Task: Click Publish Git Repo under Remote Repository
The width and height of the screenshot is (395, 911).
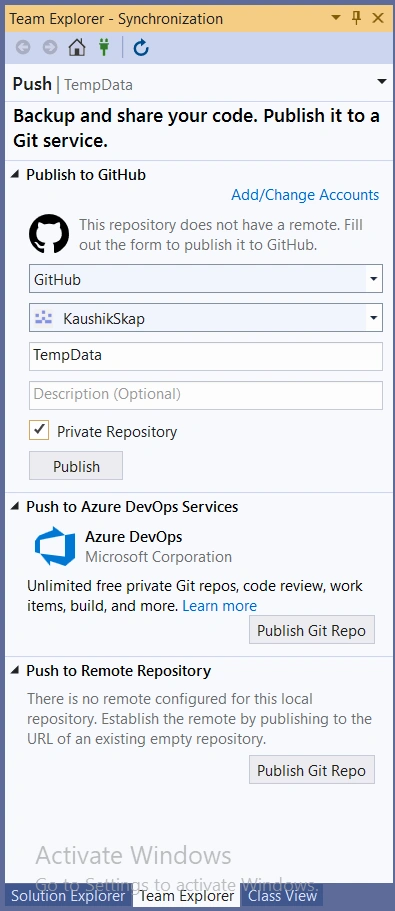Action: pyautogui.click(x=312, y=770)
